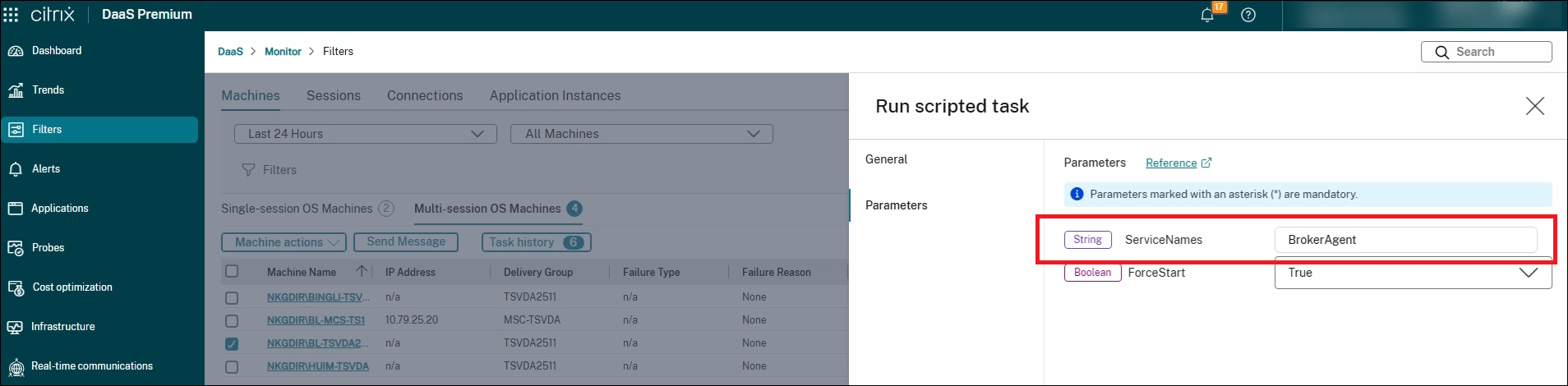1568x386 pixels.
Task: Open the All Machines dropdown
Action: click(x=642, y=134)
